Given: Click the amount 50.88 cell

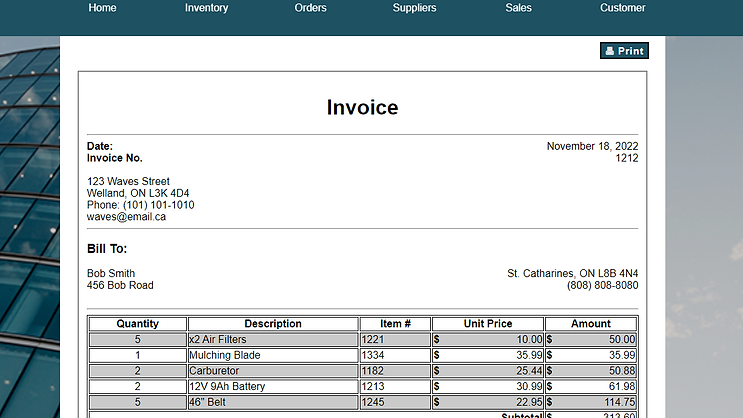Looking at the screenshot, I should coord(590,371).
